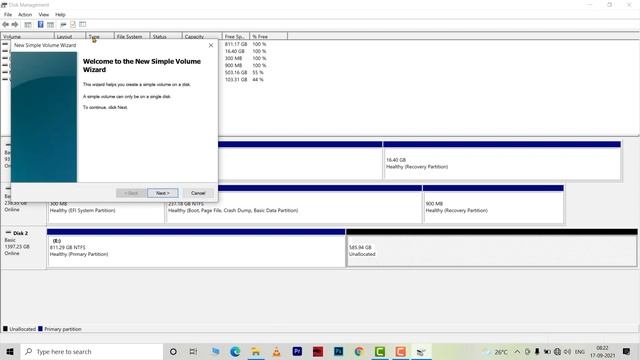Open the orange Camtasia recorder taskbar icon

coord(400,351)
